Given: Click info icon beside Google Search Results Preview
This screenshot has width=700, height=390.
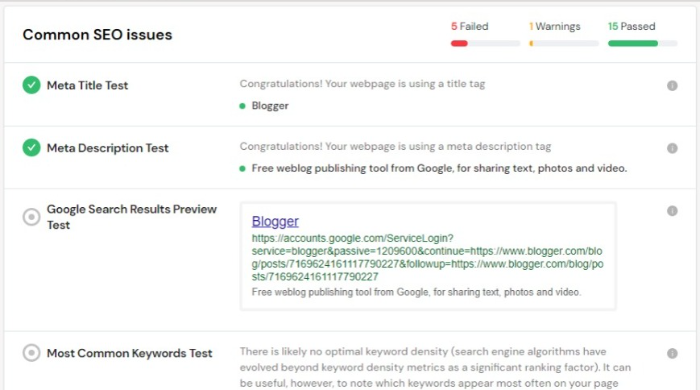Looking at the screenshot, I should 672,211.
